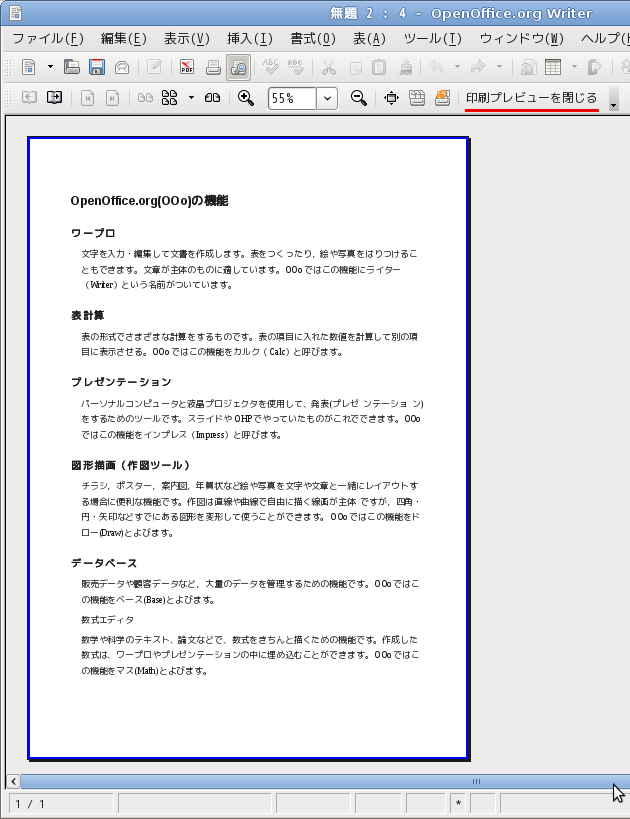Click the Show Draw Functions icon
The height and width of the screenshot is (819, 630).
(x=594, y=67)
